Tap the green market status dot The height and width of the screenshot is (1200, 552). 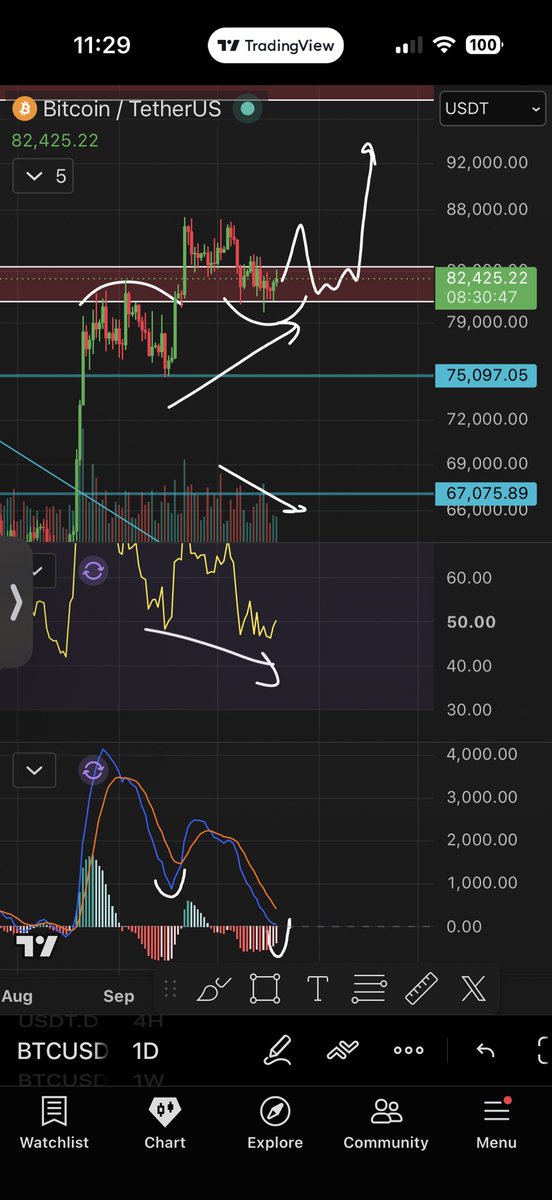coord(247,108)
